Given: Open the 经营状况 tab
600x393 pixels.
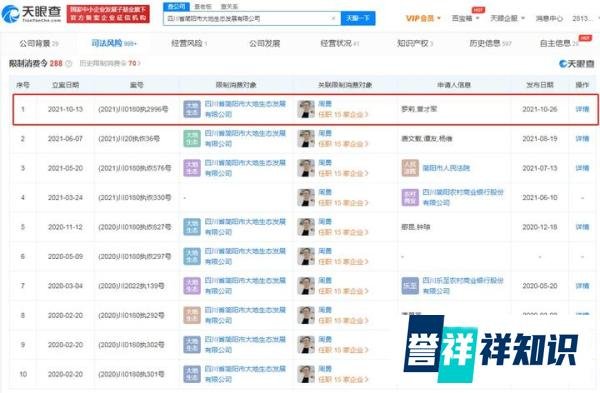Looking at the screenshot, I should click(x=339, y=44).
